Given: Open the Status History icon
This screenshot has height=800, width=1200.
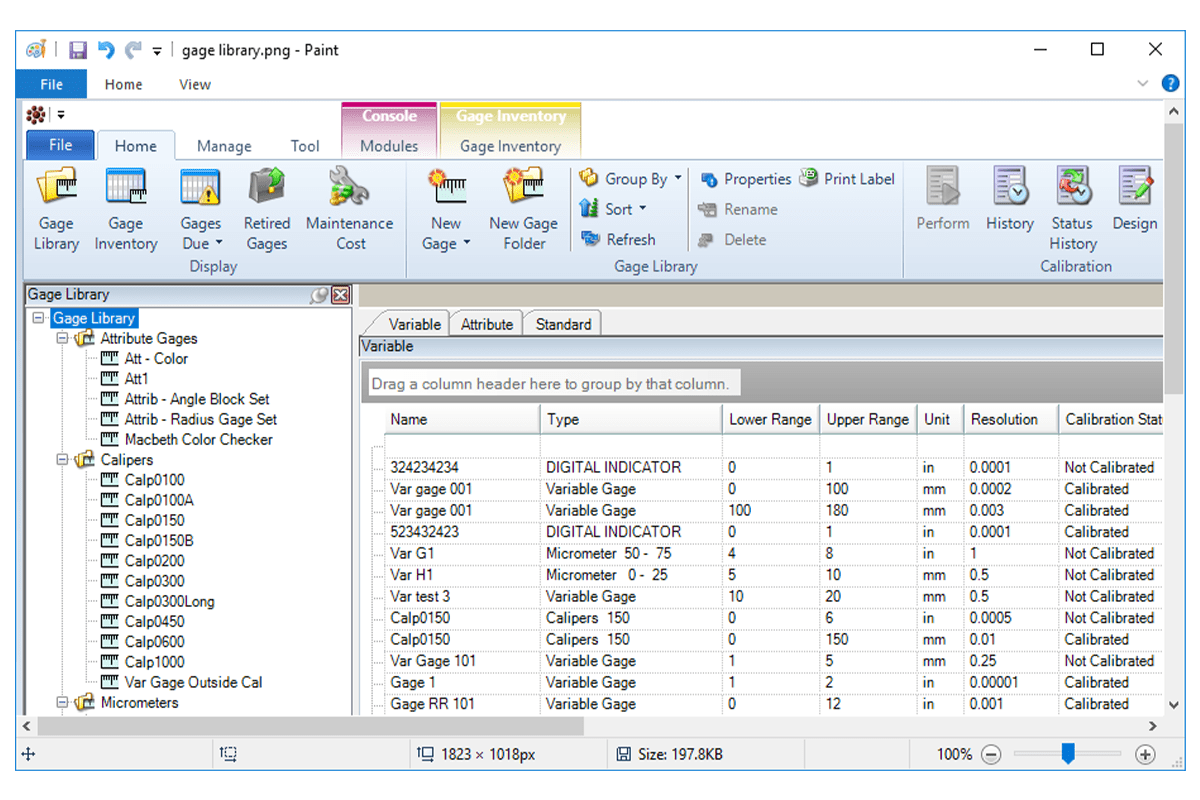Looking at the screenshot, I should 1072,209.
